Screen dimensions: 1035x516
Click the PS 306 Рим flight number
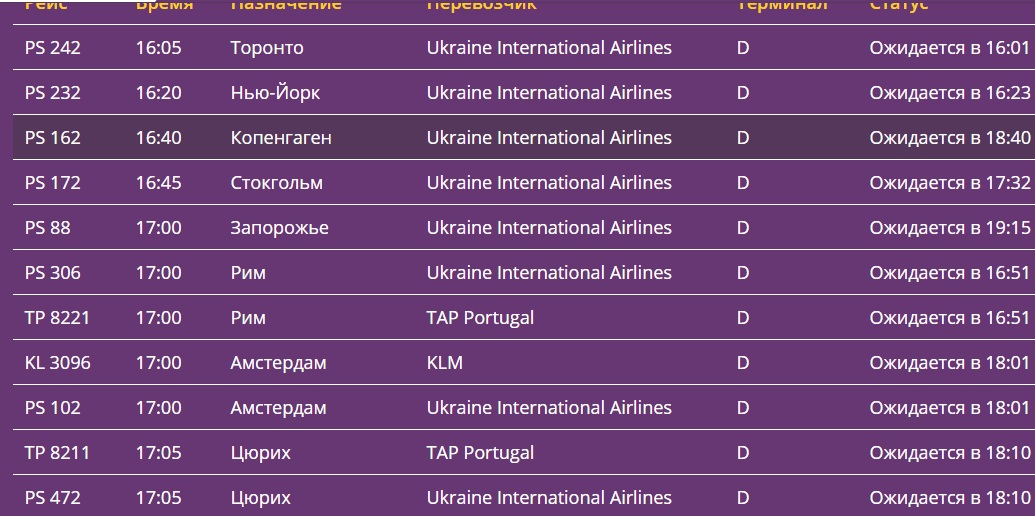53,273
